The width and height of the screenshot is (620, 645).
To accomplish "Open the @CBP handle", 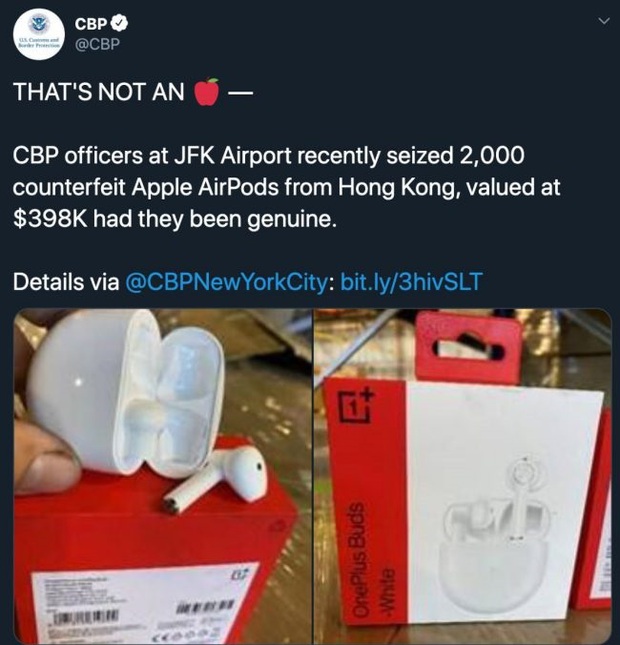I will (x=97, y=44).
